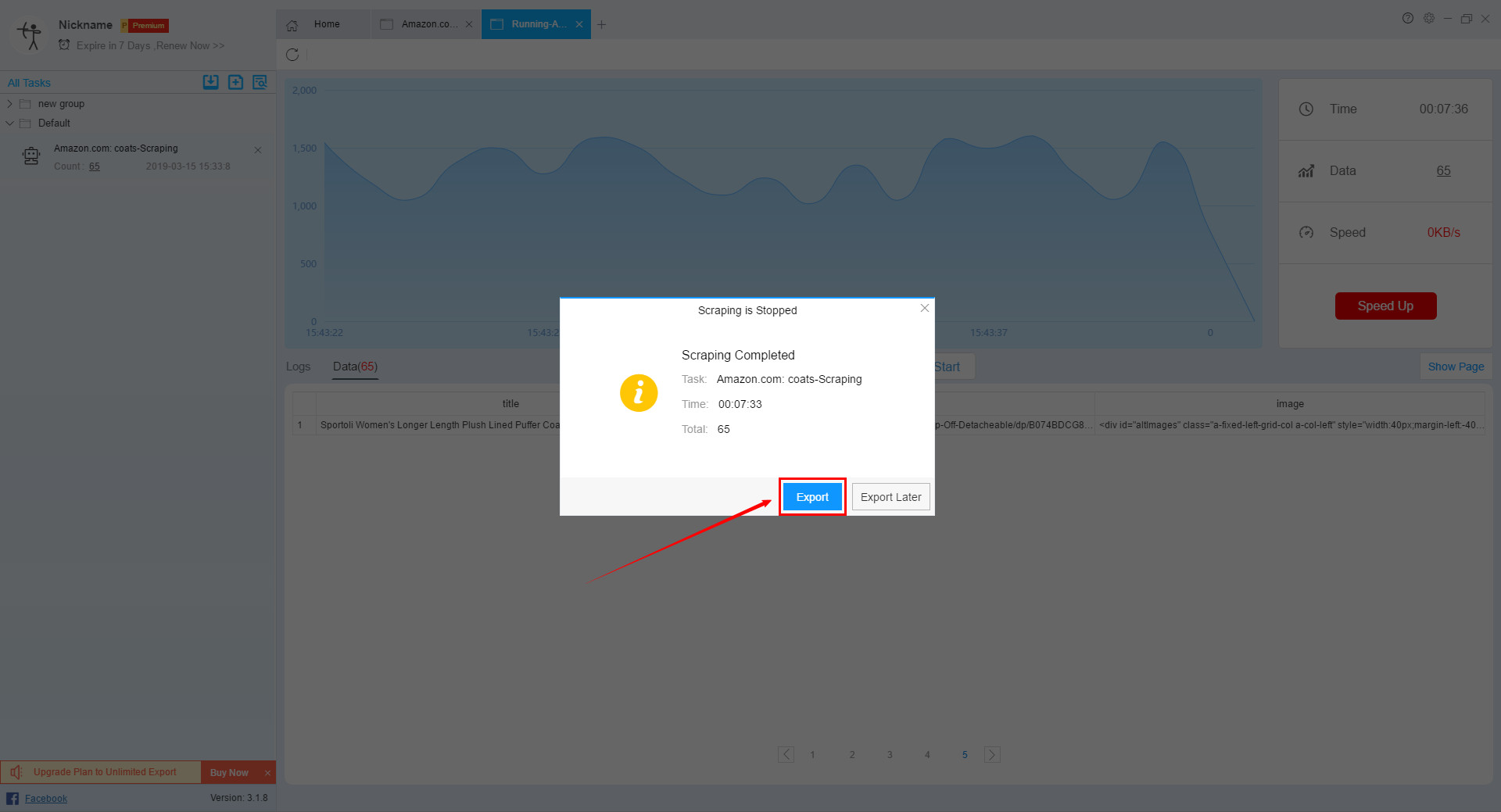Click the speaker announcement icon
This screenshot has height=812, width=1501.
pos(16,772)
